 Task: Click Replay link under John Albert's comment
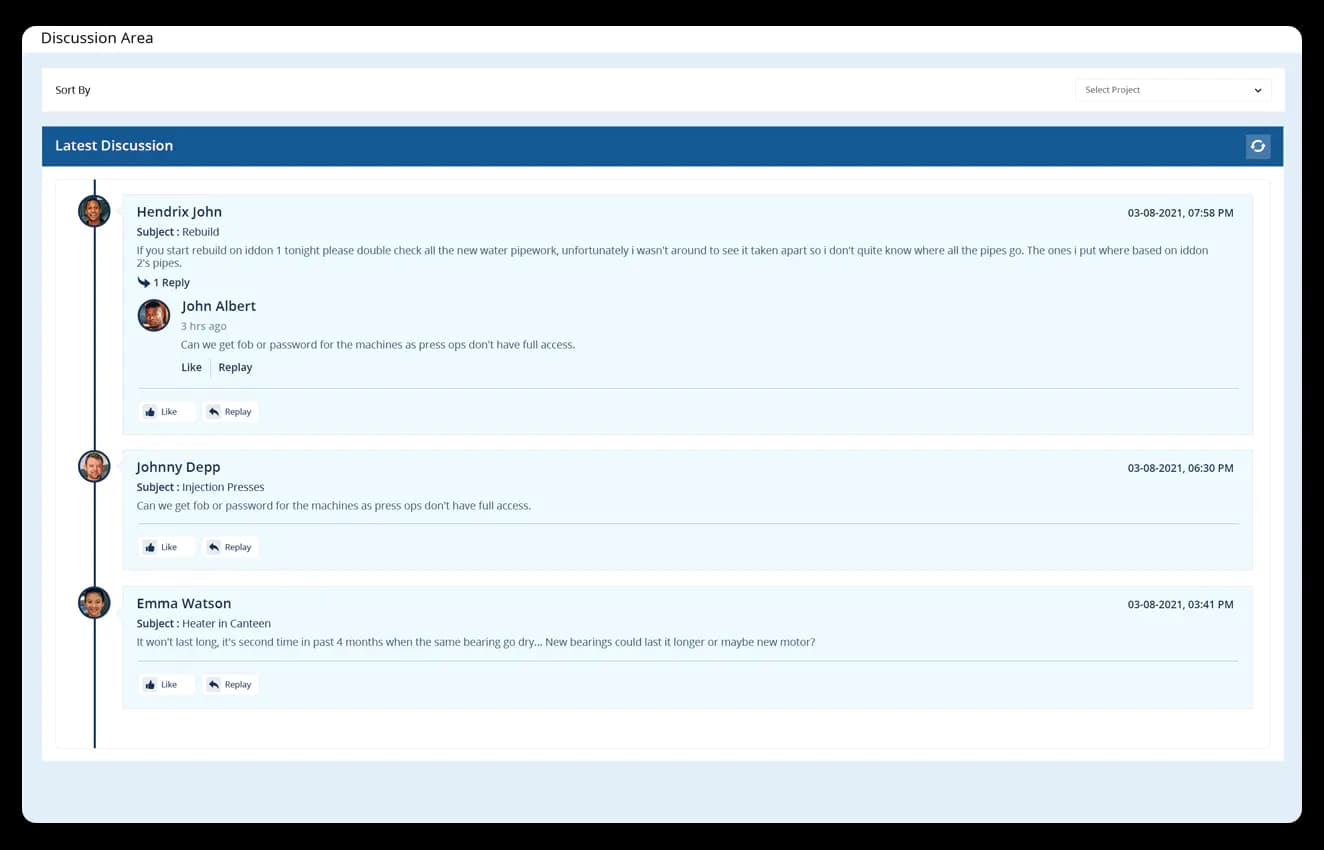[x=235, y=367]
